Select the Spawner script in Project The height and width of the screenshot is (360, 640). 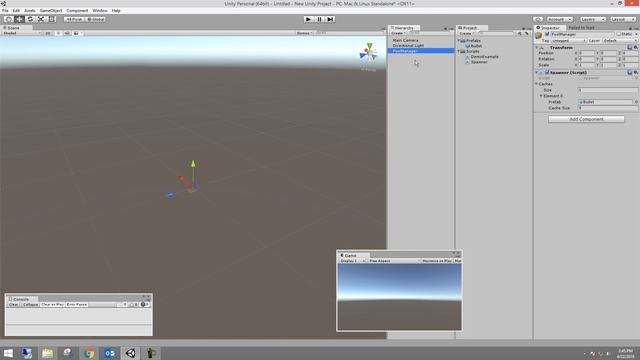pos(479,62)
